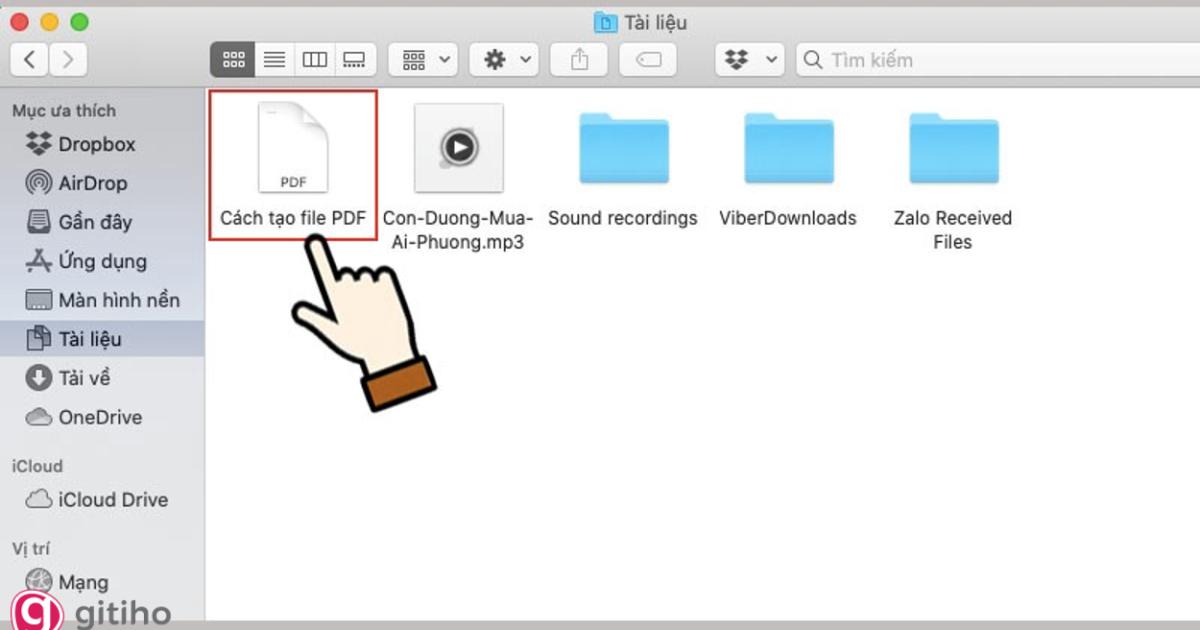Open the action gear dropdown
Screen dimensions: 1200x630
503,59
